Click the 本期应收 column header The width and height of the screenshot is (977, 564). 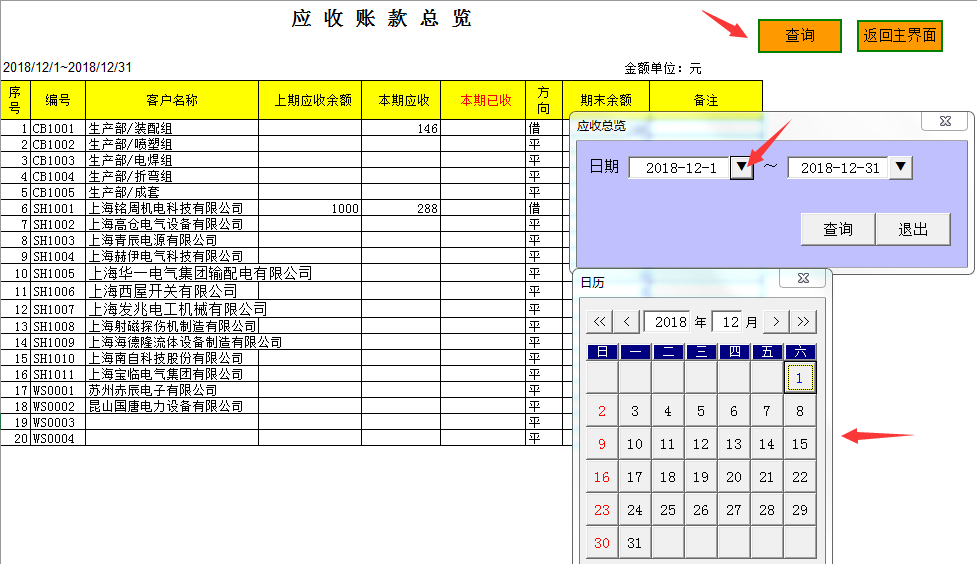[x=401, y=100]
